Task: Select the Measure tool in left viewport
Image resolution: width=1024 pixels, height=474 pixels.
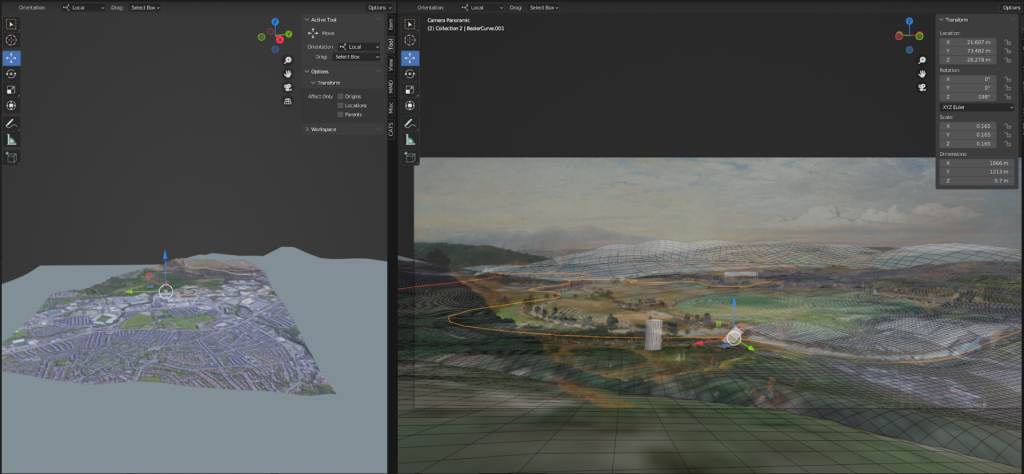Action: 11,139
